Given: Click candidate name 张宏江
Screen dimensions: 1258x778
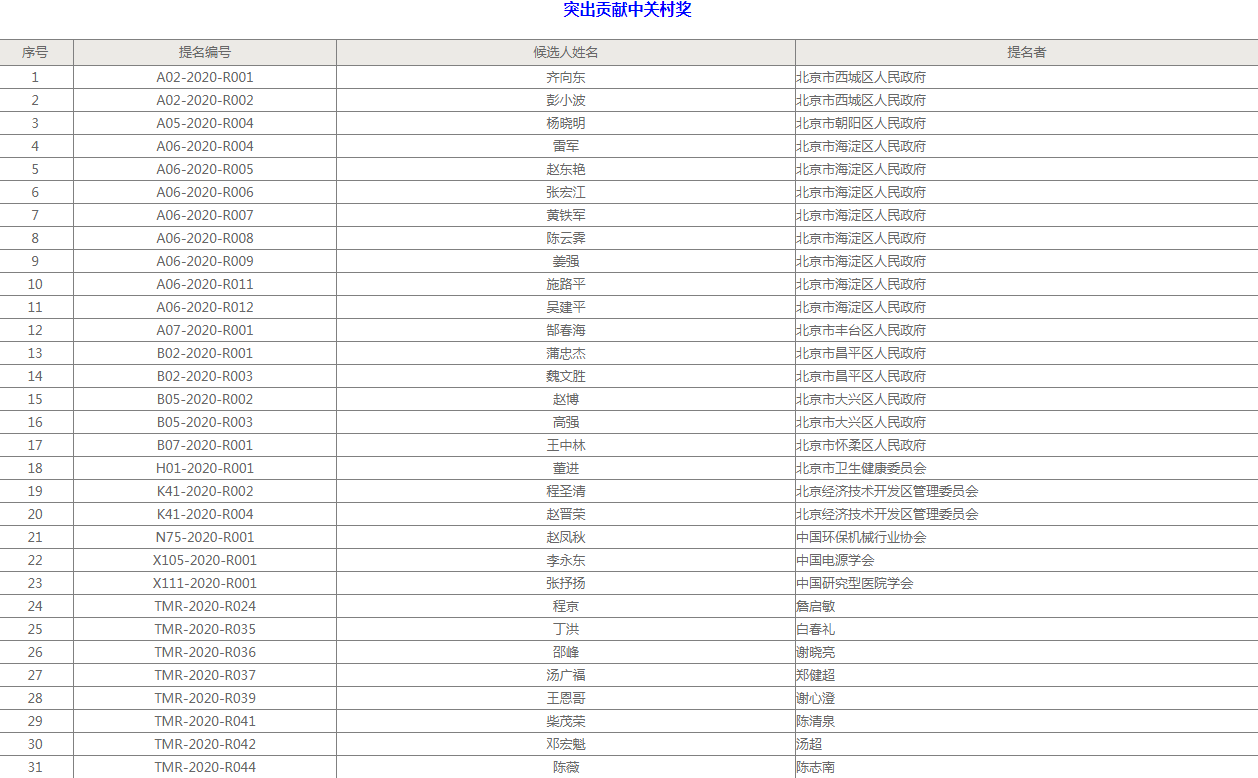Looking at the screenshot, I should (566, 192).
